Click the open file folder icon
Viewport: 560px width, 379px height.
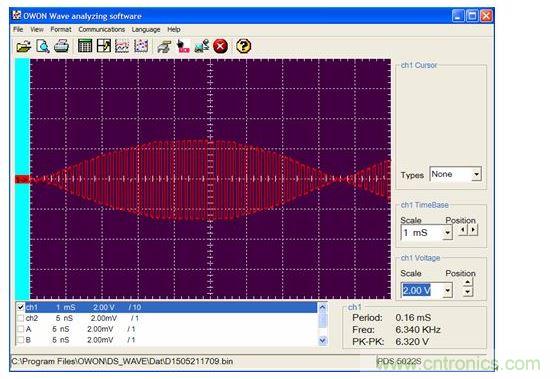pyautogui.click(x=24, y=46)
